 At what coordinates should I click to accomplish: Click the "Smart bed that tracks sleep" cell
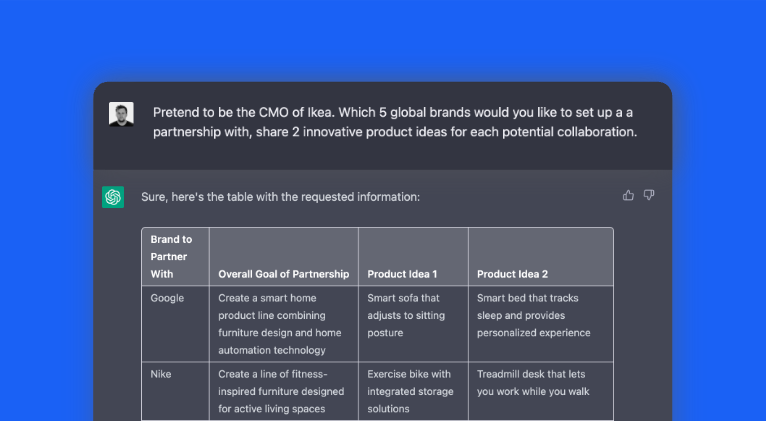click(541, 324)
